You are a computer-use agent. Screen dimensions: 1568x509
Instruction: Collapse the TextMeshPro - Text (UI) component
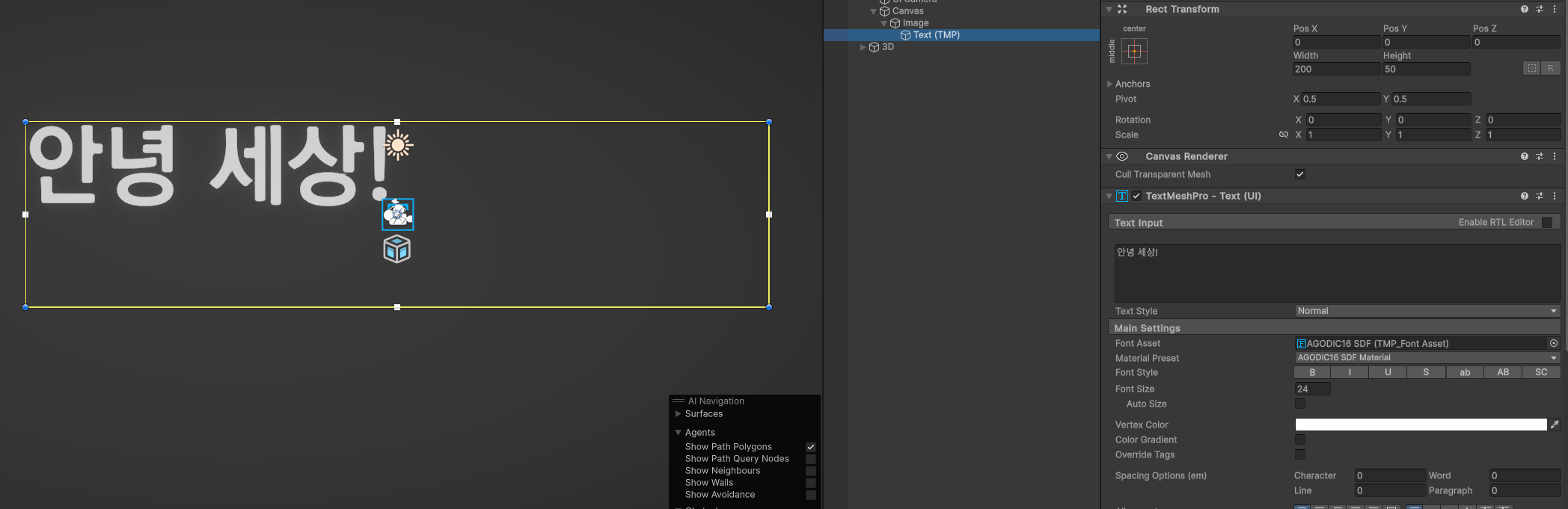pos(1109,196)
